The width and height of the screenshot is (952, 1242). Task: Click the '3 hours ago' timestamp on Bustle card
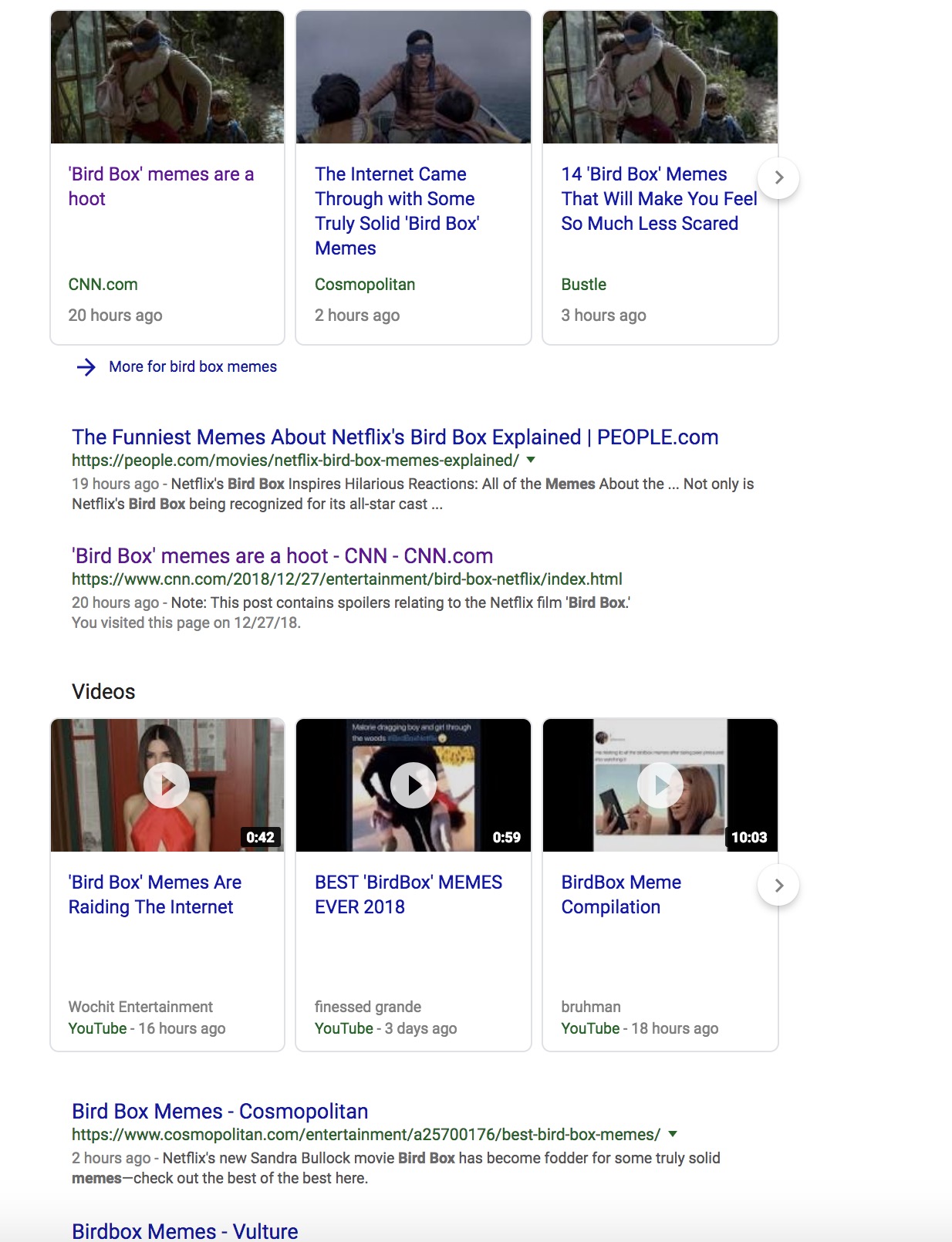tap(604, 316)
